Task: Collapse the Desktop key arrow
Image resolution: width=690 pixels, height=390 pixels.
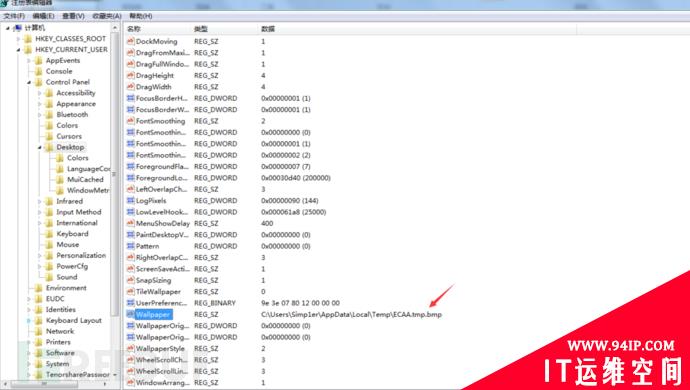Action: pos(40,147)
